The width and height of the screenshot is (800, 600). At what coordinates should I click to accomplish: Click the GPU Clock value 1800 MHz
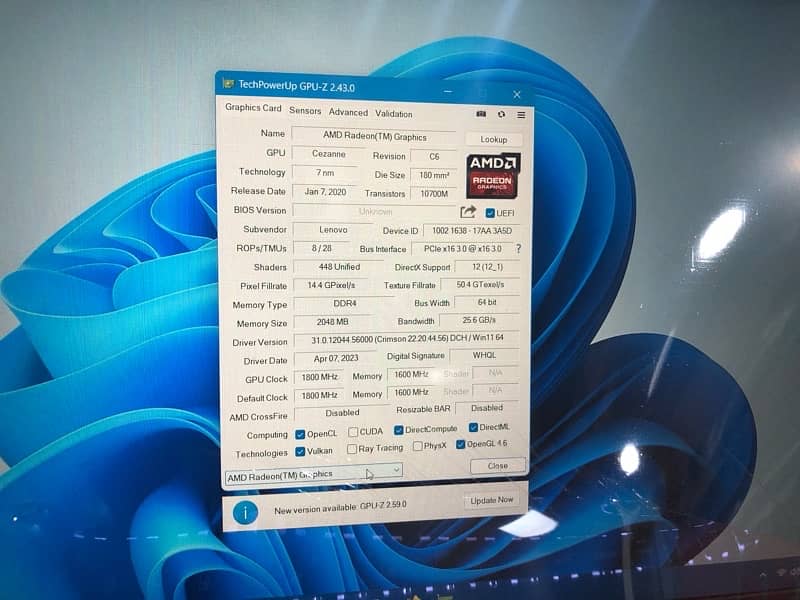click(x=319, y=377)
